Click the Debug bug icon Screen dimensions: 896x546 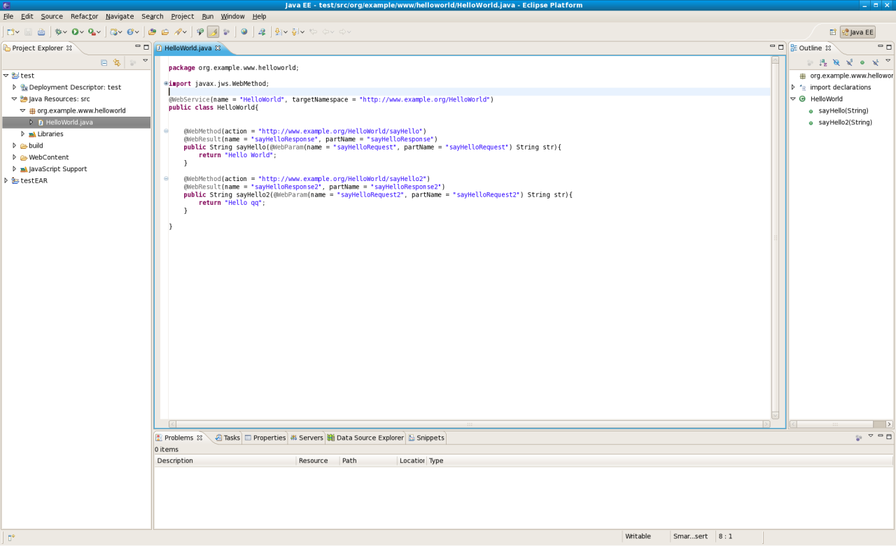(x=59, y=32)
